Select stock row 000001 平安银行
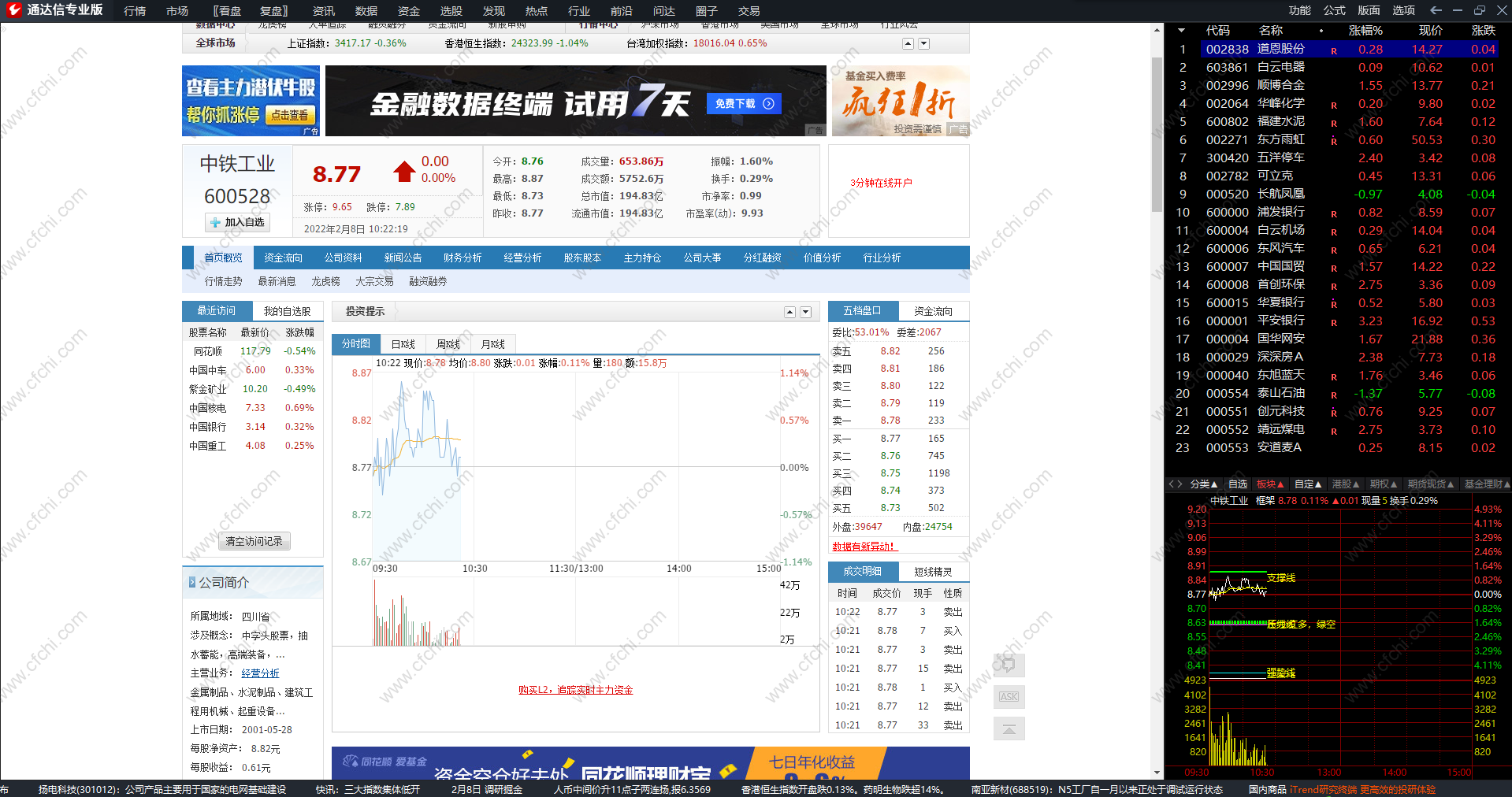 click(x=1336, y=321)
